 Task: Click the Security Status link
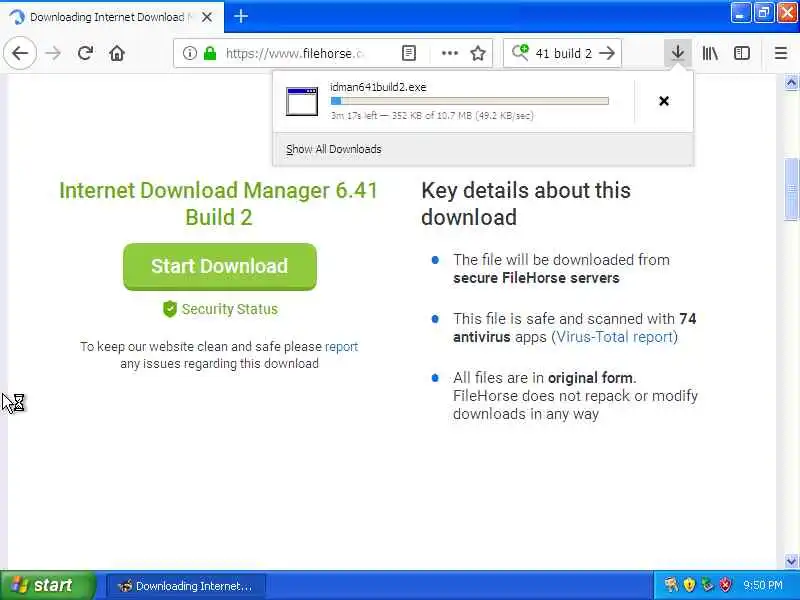point(230,309)
